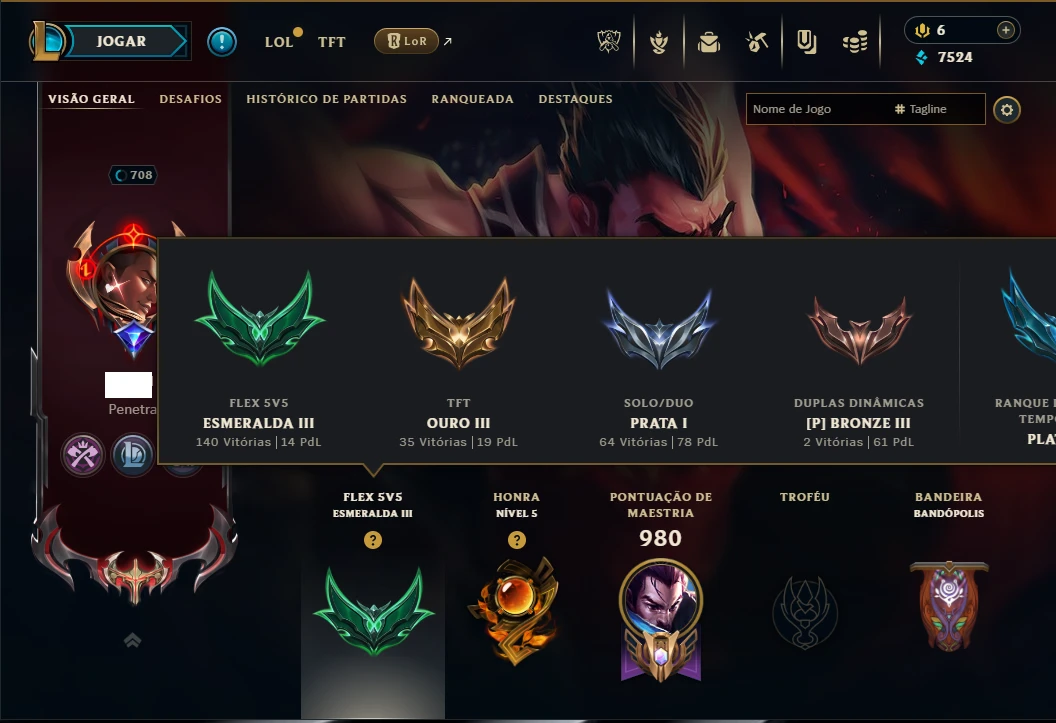The height and width of the screenshot is (723, 1056).
Task: Open the mobile linking icon in top bar
Action: click(806, 42)
